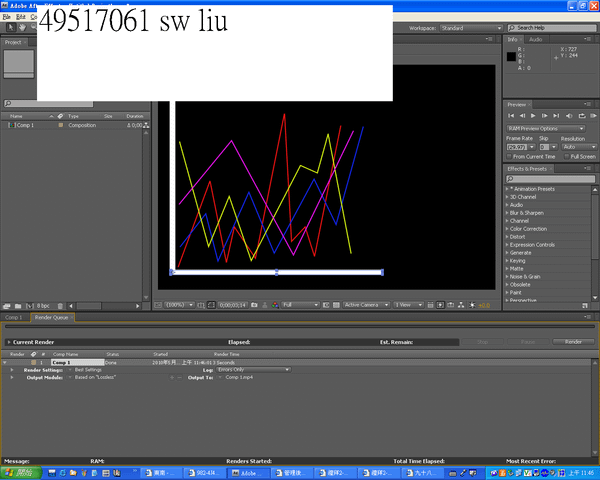Take a snapshot of the composition
The height and width of the screenshot is (480, 600).
pos(254,305)
